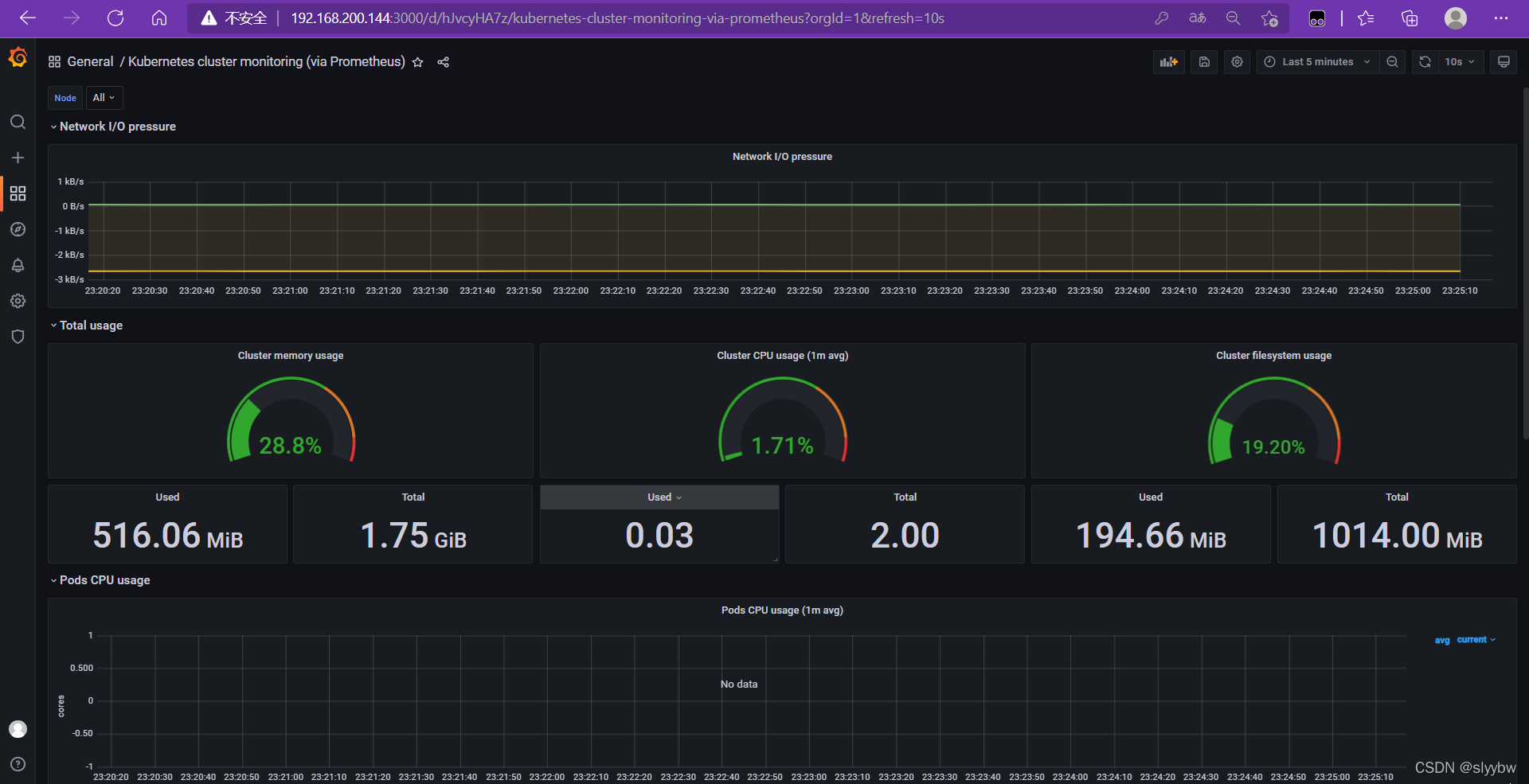Click the Node variable label
The width and height of the screenshot is (1529, 784).
(x=65, y=98)
